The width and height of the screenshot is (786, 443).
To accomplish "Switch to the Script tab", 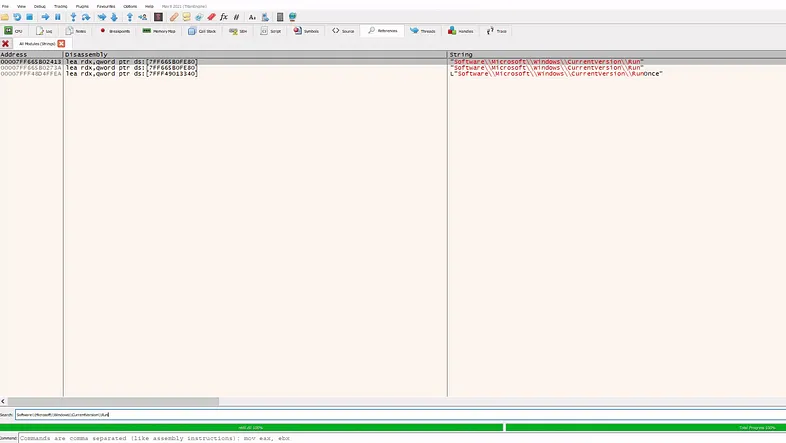I will coord(271,31).
